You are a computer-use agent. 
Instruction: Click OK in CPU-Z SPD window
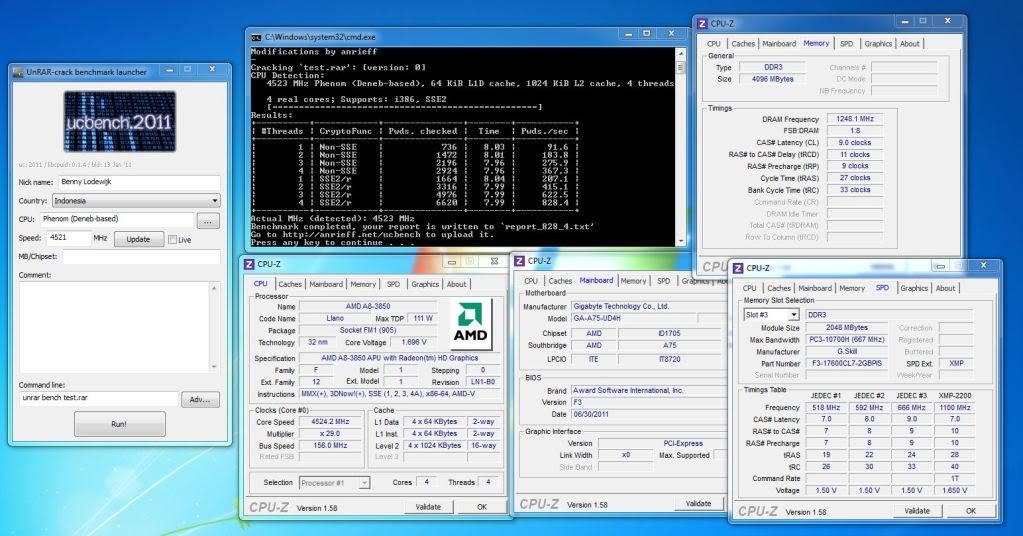(x=971, y=511)
